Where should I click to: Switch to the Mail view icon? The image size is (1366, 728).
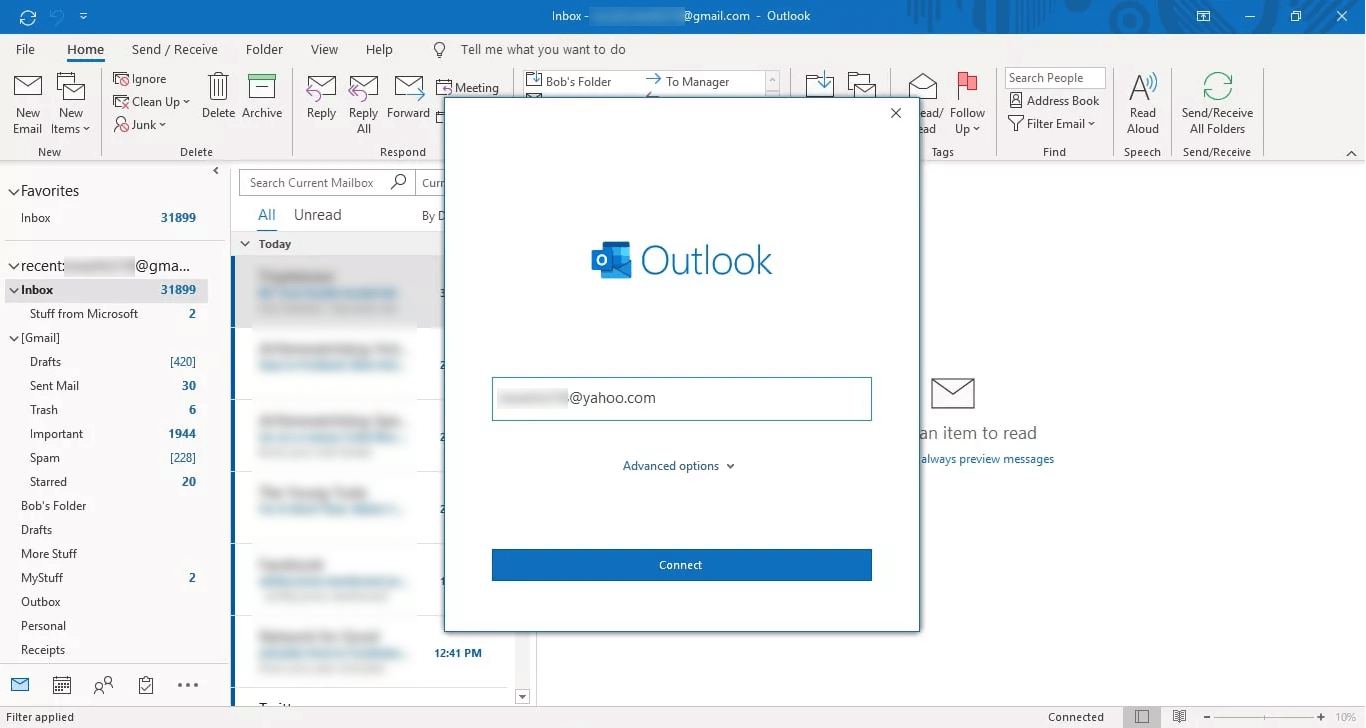[x=20, y=685]
